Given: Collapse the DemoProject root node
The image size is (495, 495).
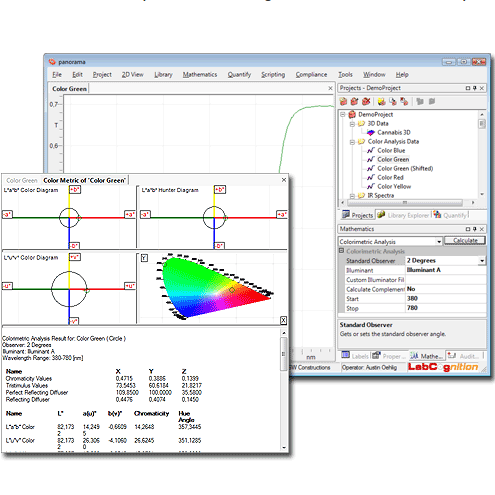Looking at the screenshot, I should (343, 114).
